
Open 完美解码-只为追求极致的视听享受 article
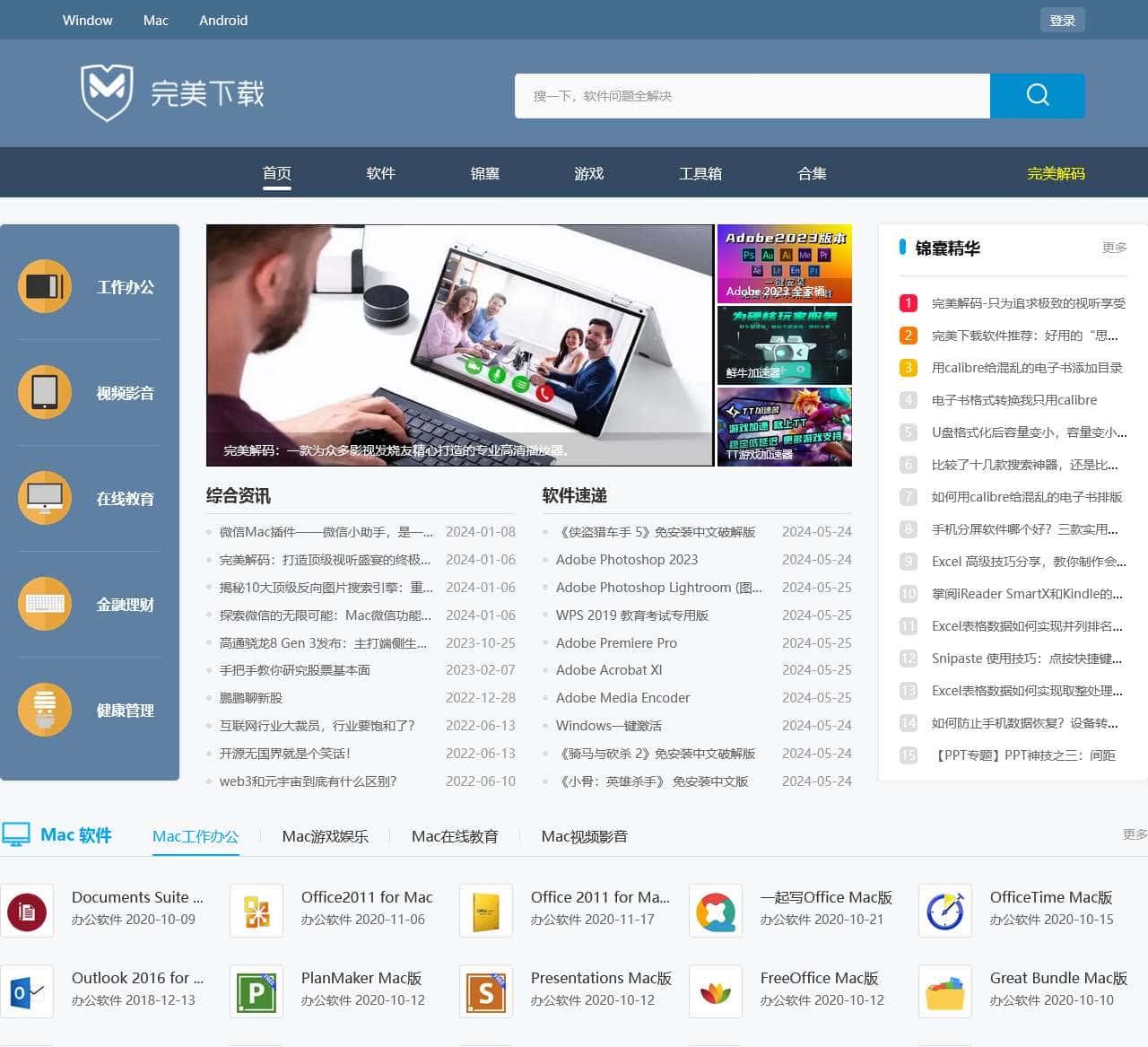coord(1029,303)
